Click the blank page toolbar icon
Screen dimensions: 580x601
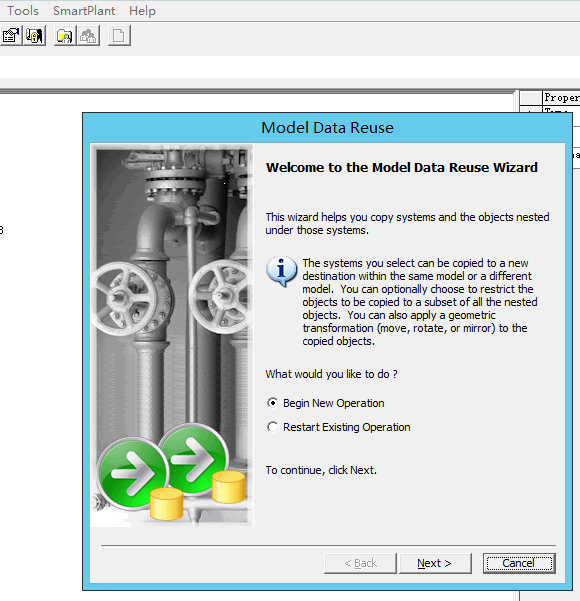tap(119, 36)
